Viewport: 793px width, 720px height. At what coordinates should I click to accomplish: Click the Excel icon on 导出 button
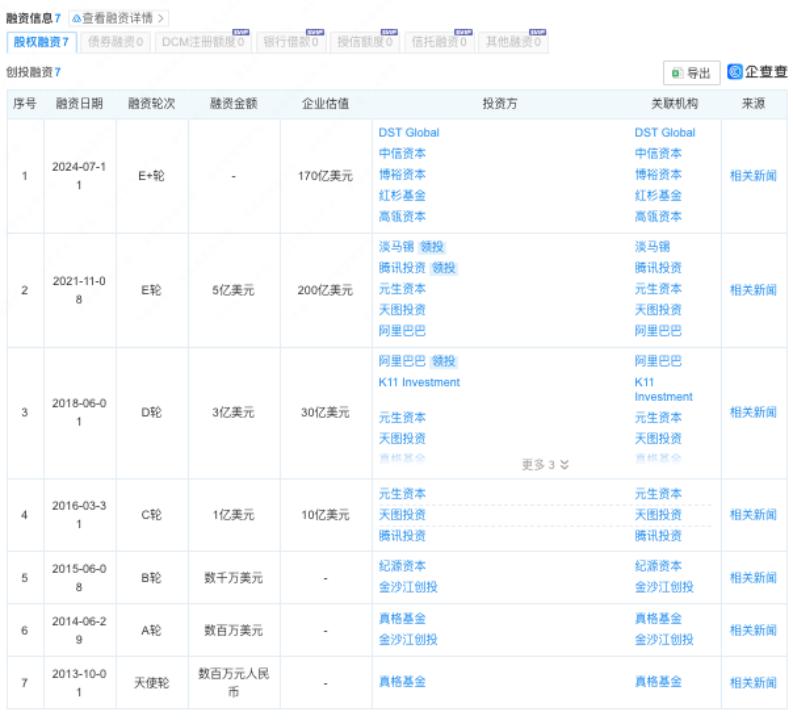[x=677, y=73]
